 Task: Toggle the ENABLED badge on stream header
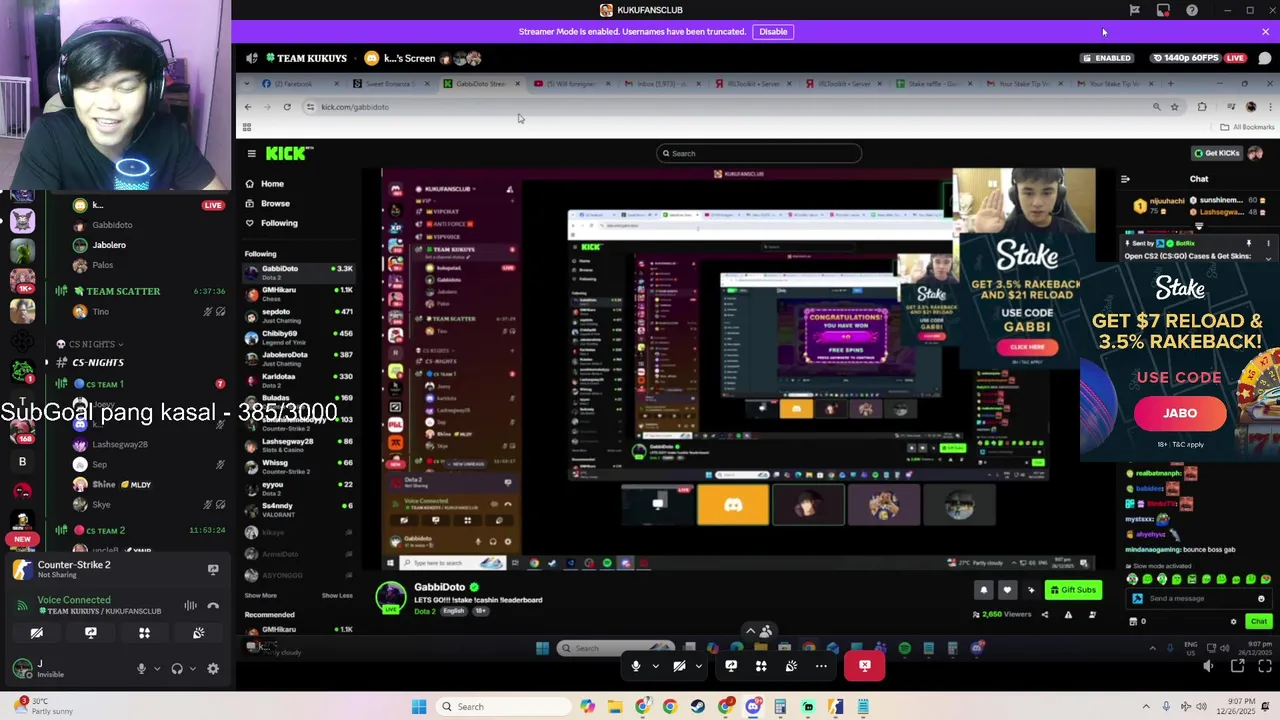[1107, 58]
